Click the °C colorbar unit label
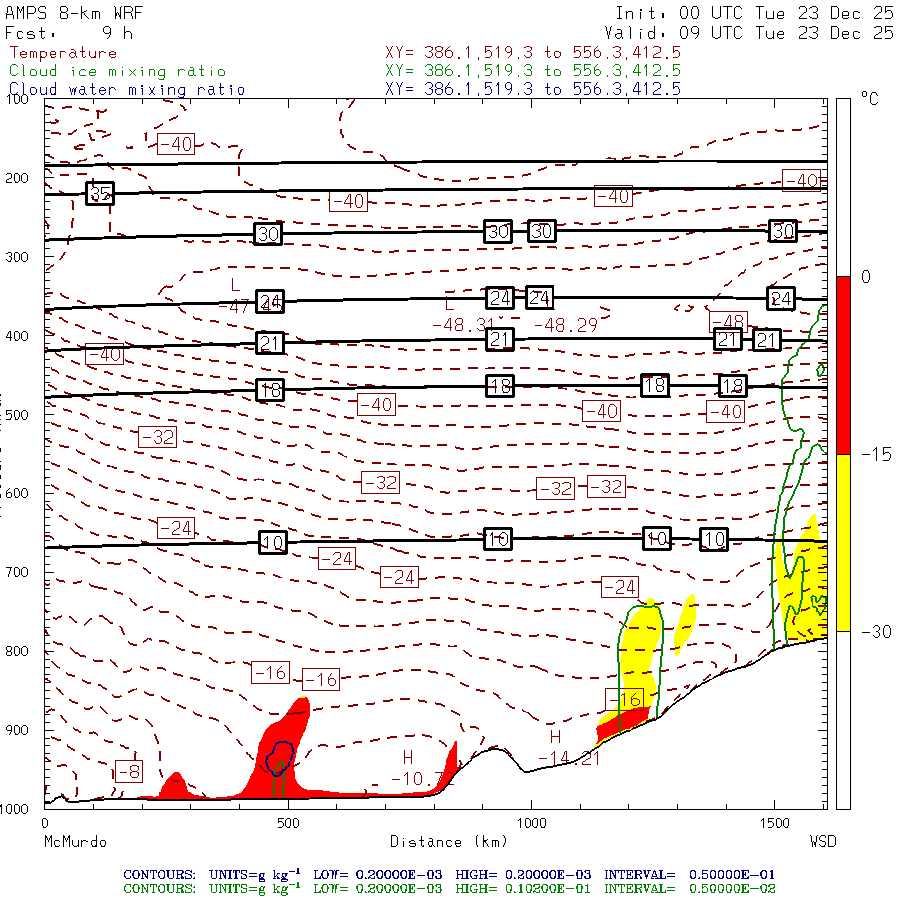900x900 pixels. (870, 99)
